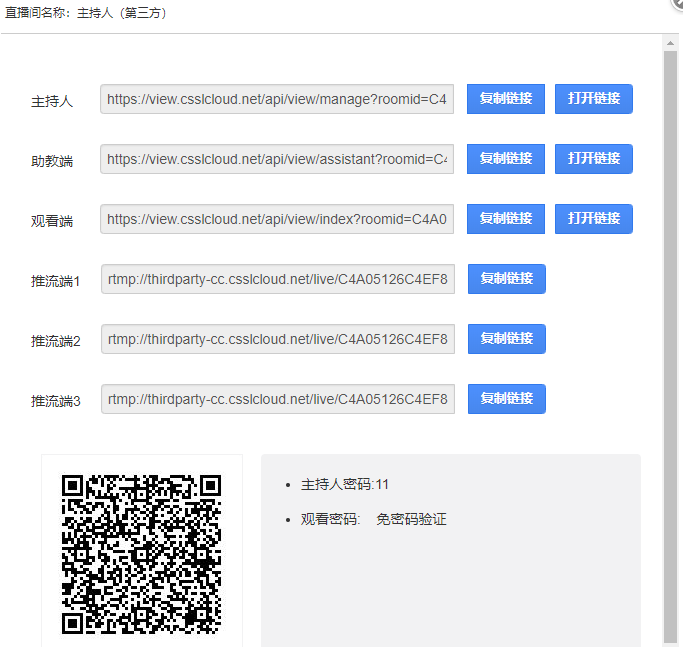Copy the 推流端2 rtmp link
Screen dimensions: 683x647
point(507,339)
